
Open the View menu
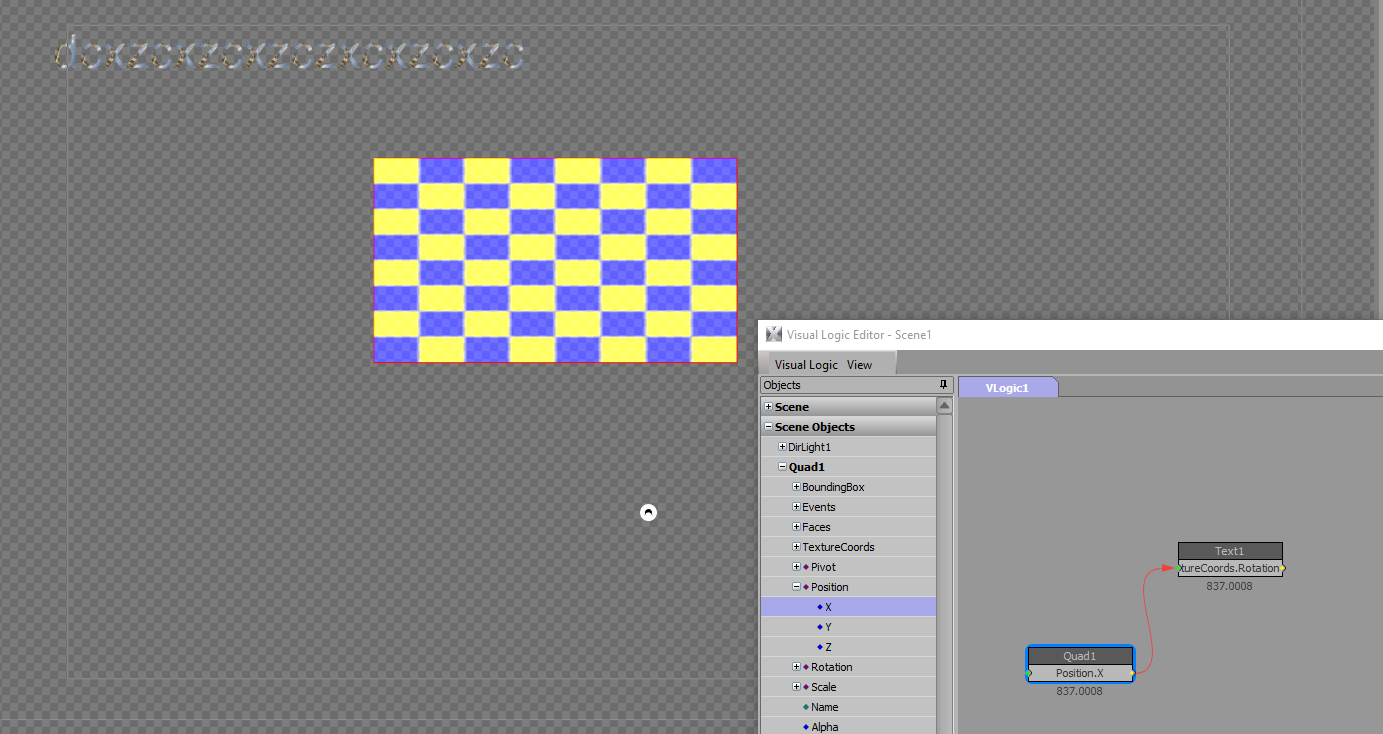coord(859,364)
